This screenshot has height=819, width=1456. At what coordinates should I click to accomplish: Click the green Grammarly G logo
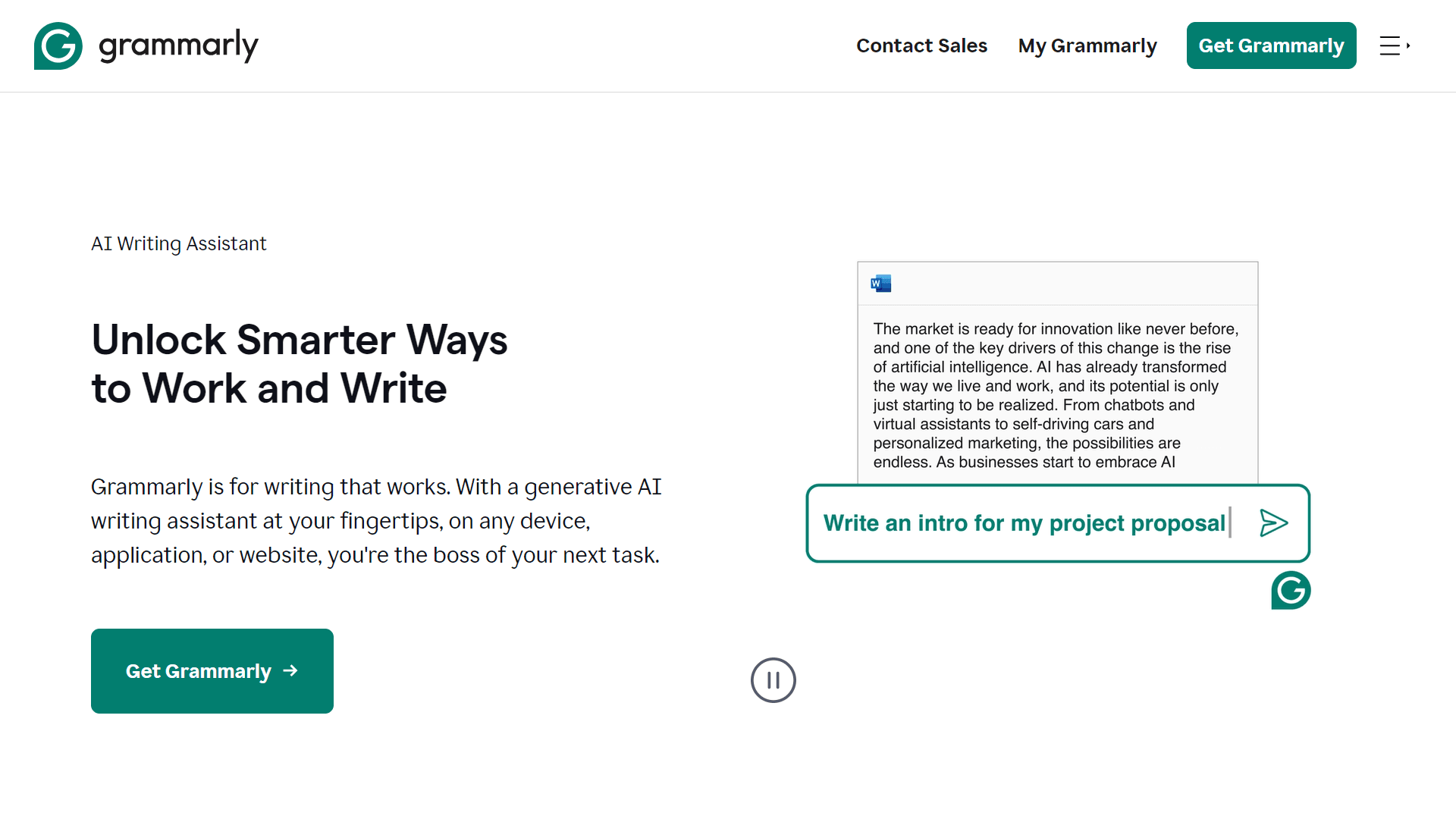coord(58,45)
